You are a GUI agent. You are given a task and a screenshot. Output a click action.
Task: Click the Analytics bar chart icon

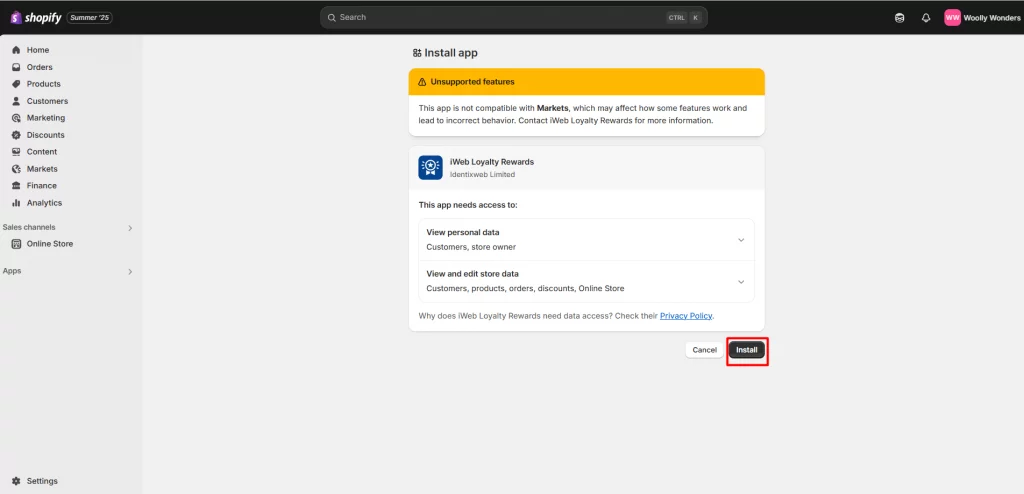(x=16, y=203)
